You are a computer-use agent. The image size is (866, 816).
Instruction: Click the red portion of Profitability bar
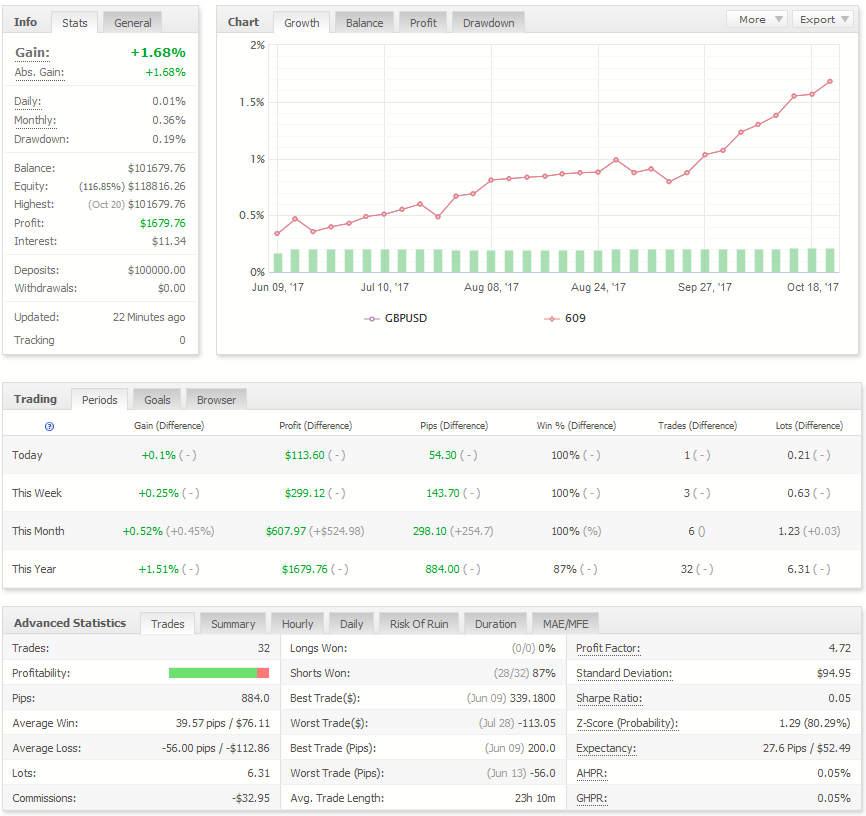pos(263,673)
